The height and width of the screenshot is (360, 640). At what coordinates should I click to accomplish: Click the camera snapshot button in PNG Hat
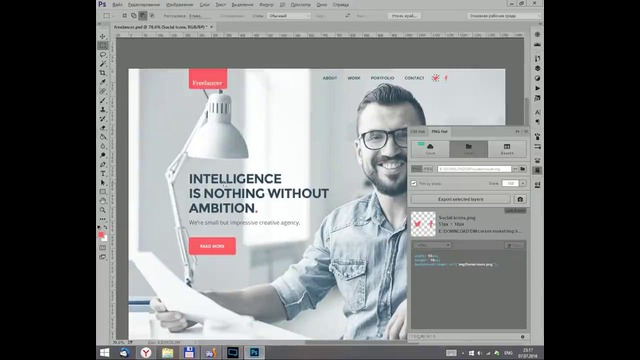tap(520, 199)
